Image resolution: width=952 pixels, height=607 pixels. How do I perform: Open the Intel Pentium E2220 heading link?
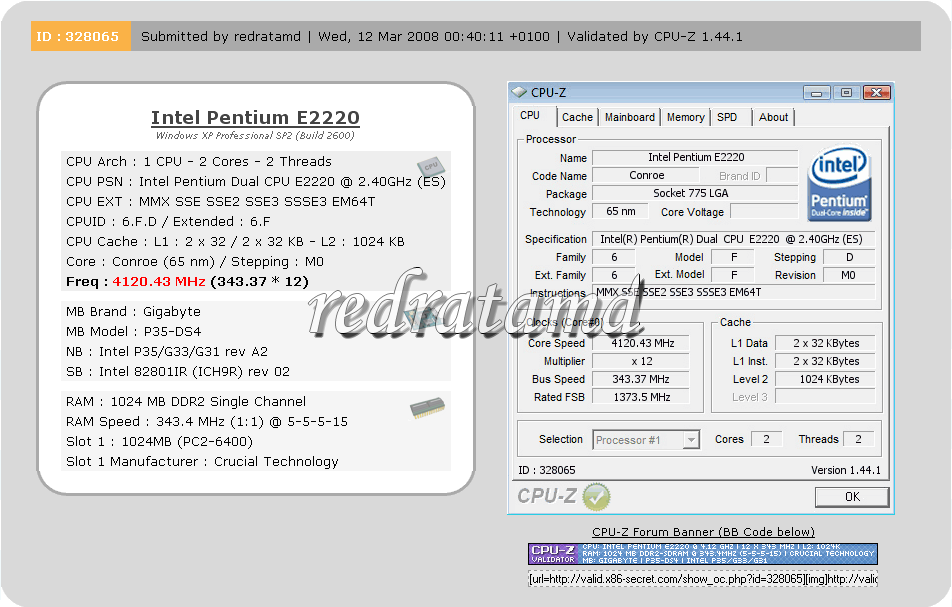pyautogui.click(x=255, y=117)
